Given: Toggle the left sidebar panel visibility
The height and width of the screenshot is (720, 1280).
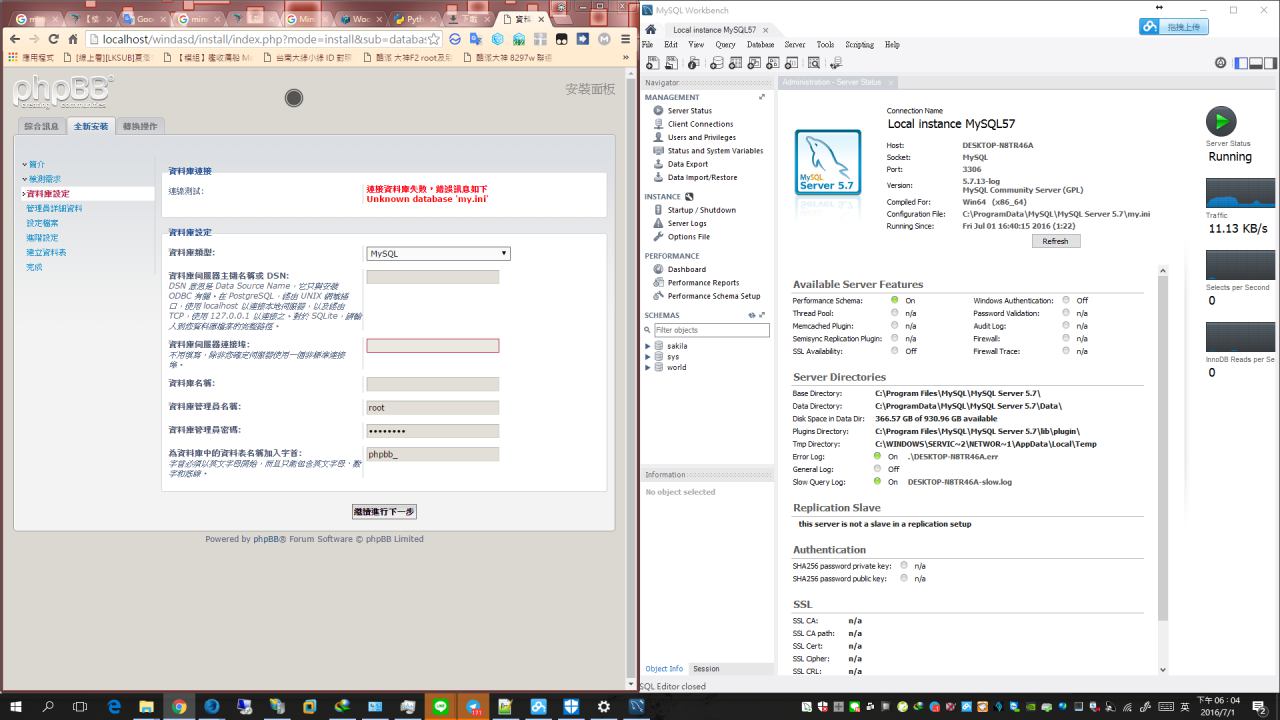Looking at the screenshot, I should (1241, 63).
